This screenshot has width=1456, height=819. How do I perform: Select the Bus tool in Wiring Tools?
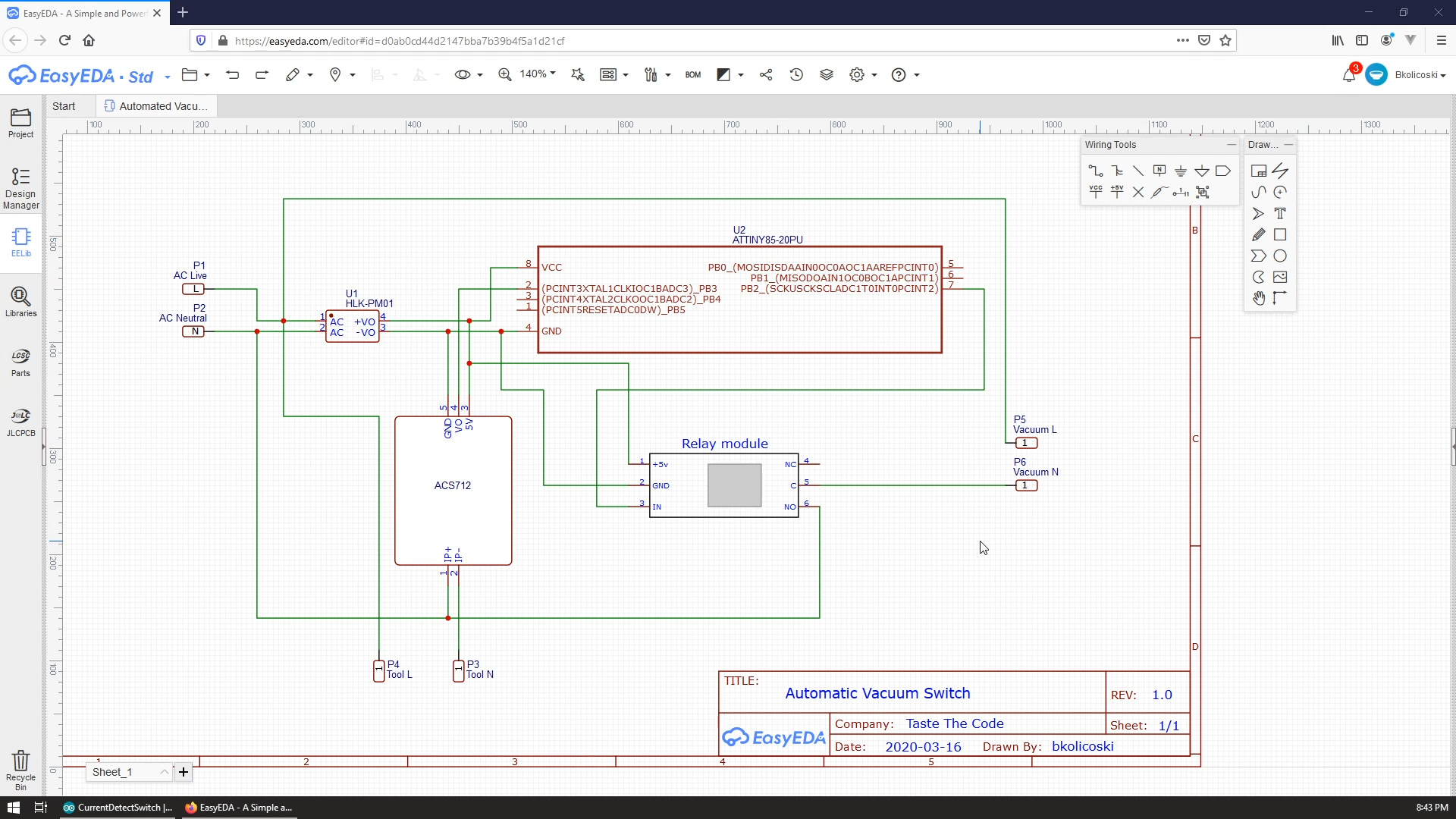click(x=1118, y=171)
